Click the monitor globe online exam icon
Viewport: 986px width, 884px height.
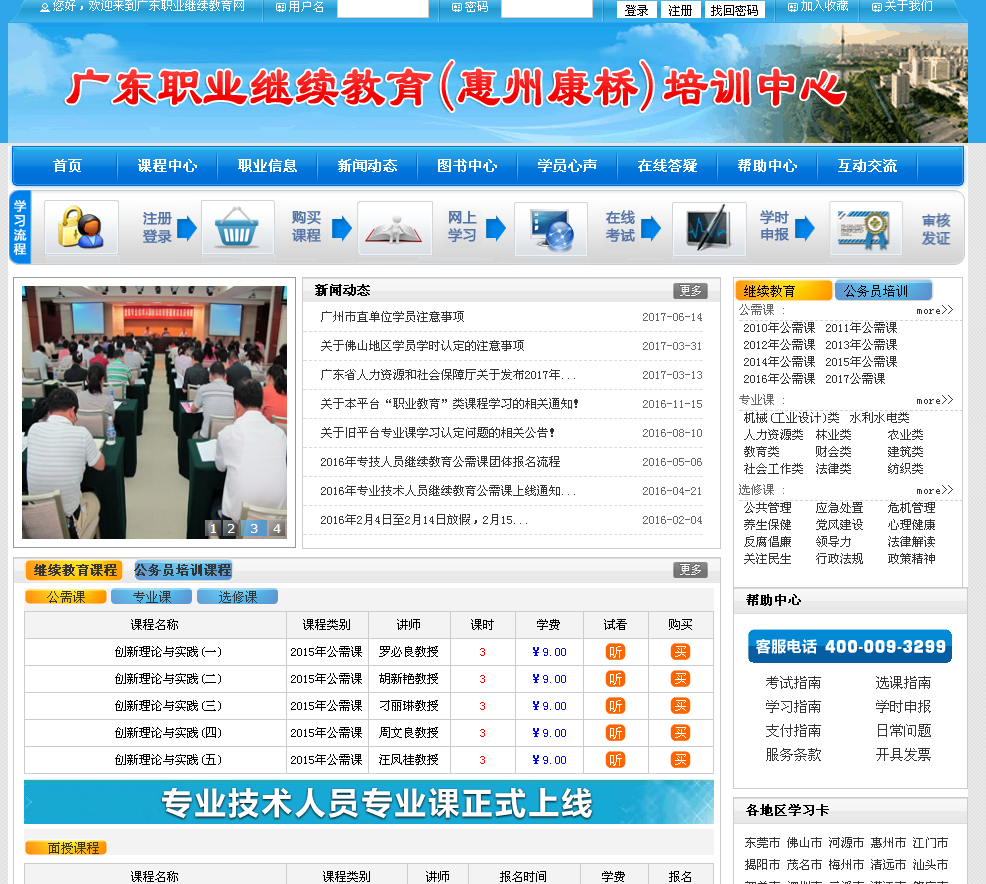tap(551, 229)
